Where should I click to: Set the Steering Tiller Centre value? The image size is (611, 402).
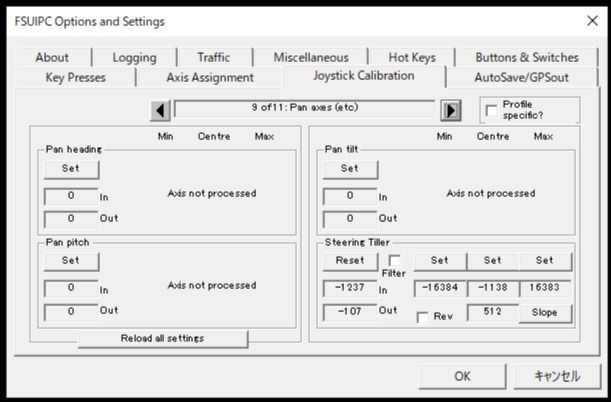tap(493, 261)
